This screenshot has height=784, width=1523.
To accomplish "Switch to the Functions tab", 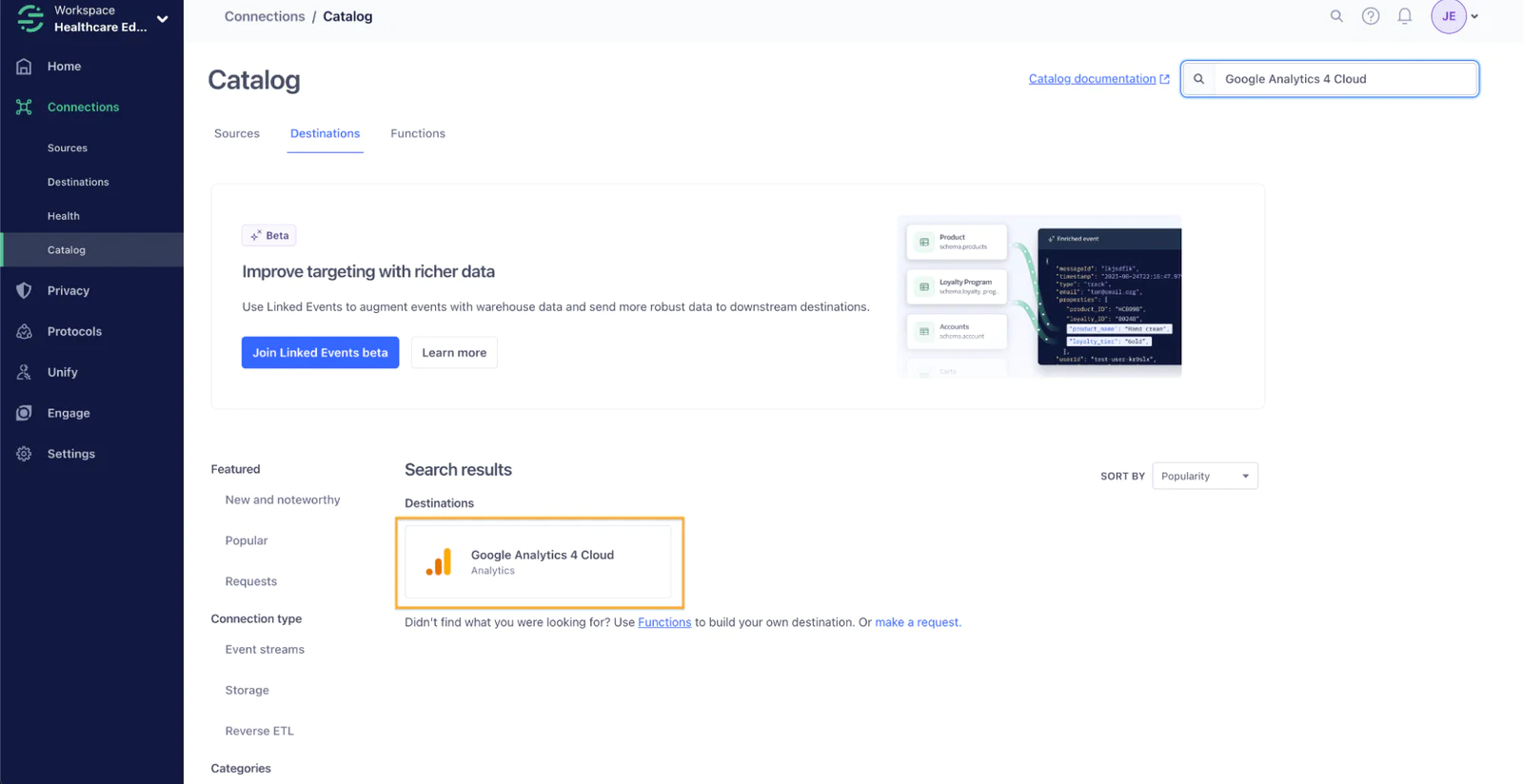I will pos(418,133).
